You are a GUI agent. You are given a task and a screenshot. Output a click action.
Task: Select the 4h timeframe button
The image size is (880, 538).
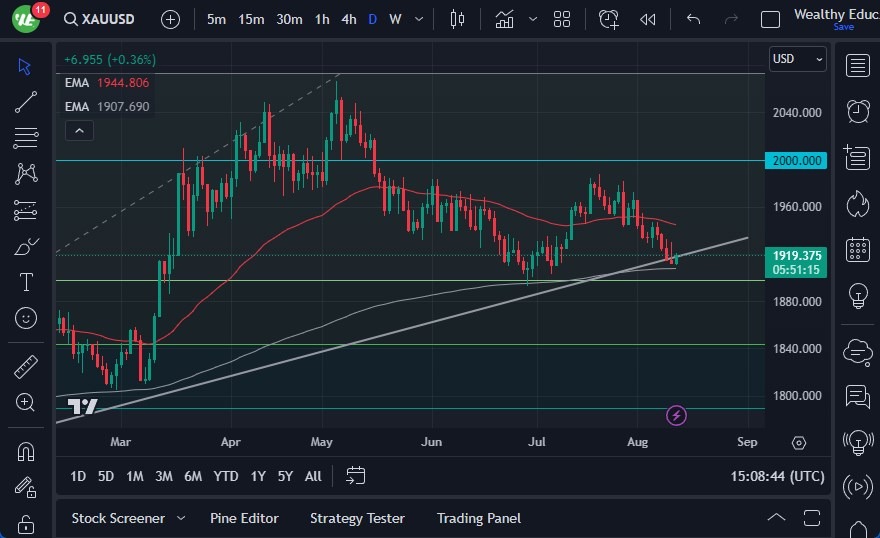click(348, 19)
